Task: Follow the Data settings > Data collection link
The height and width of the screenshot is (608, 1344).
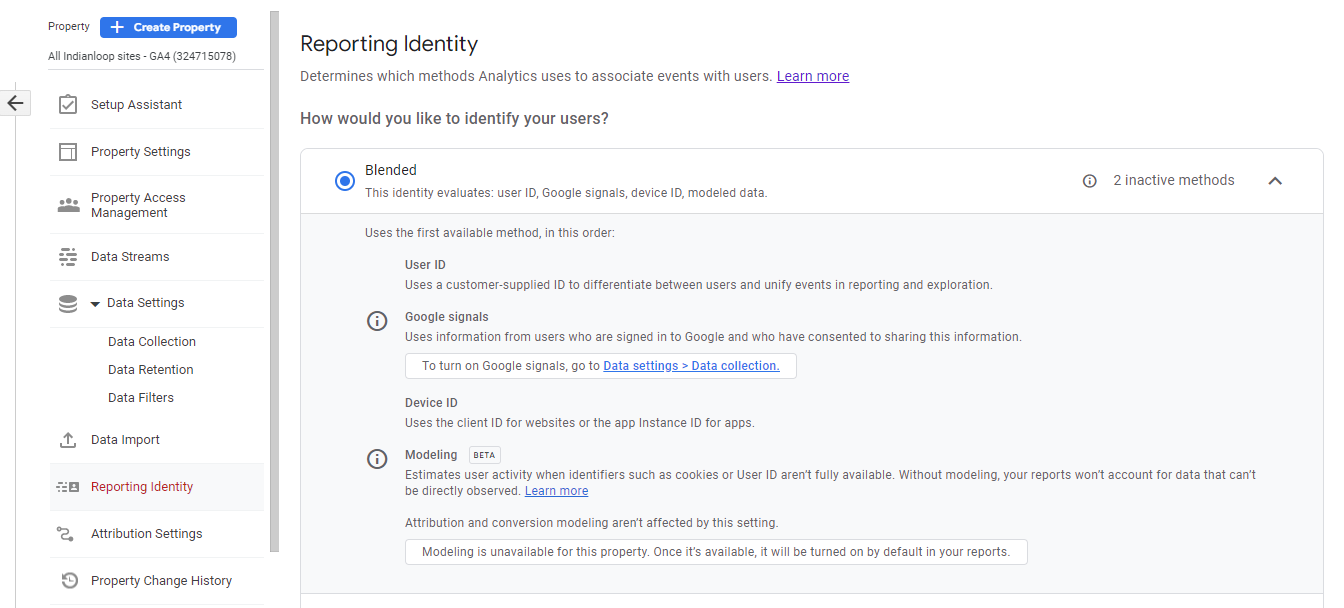Action: coord(691,366)
